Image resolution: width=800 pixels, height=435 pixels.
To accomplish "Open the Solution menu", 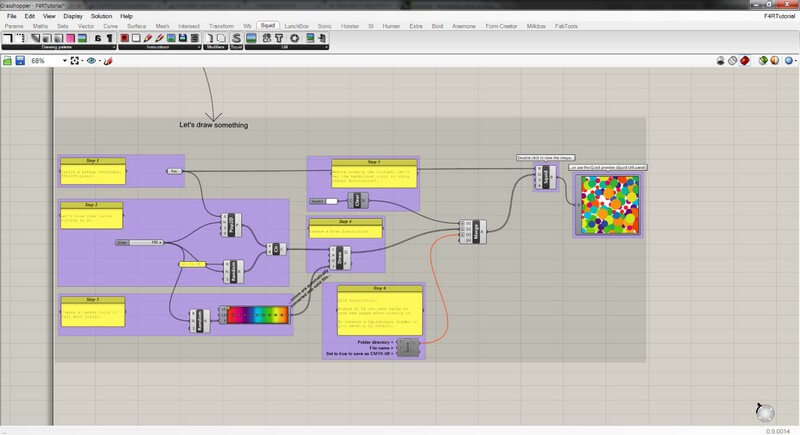I will click(x=101, y=16).
